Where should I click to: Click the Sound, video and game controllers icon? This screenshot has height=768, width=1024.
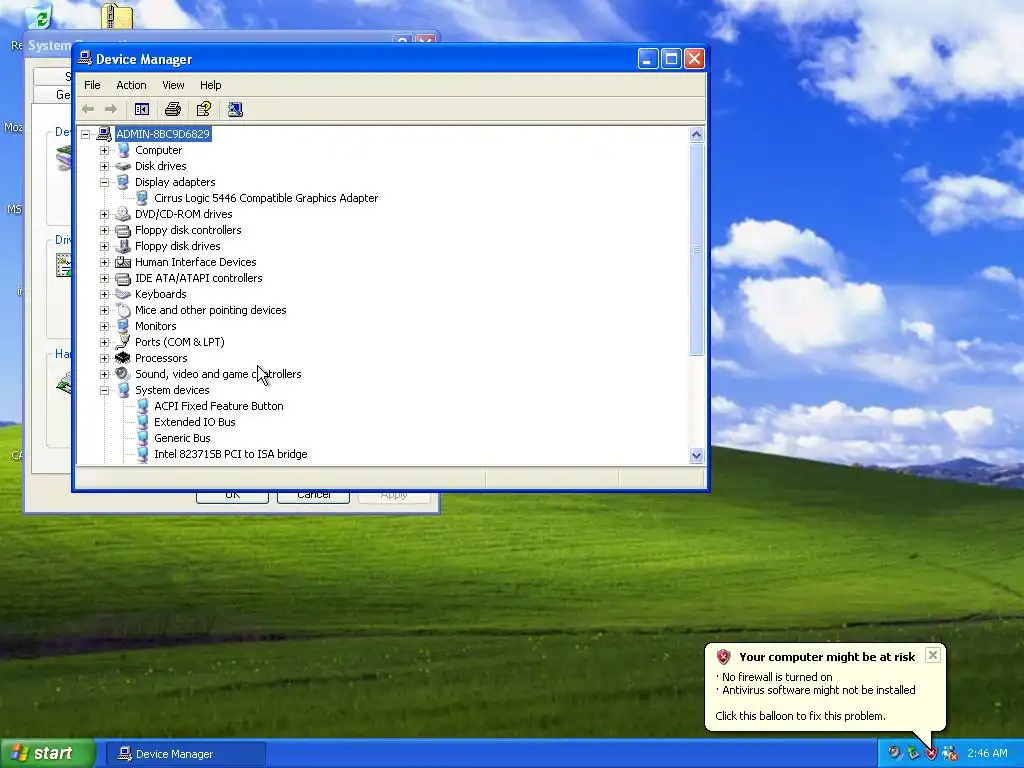coord(123,374)
